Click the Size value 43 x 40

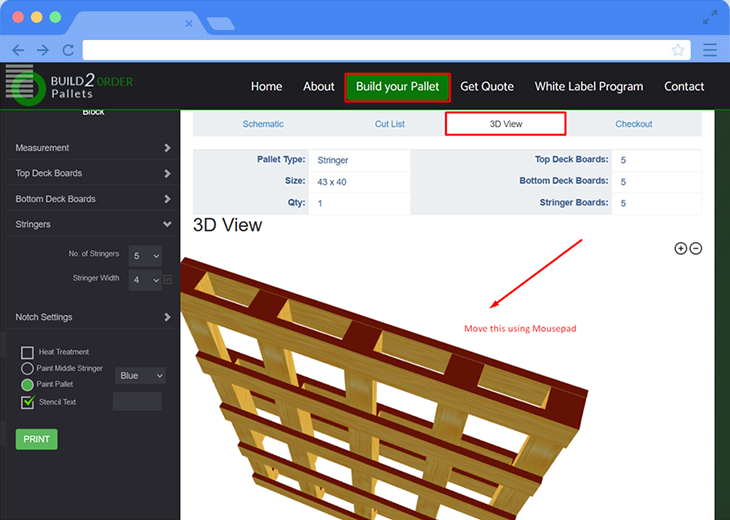[x=332, y=182]
